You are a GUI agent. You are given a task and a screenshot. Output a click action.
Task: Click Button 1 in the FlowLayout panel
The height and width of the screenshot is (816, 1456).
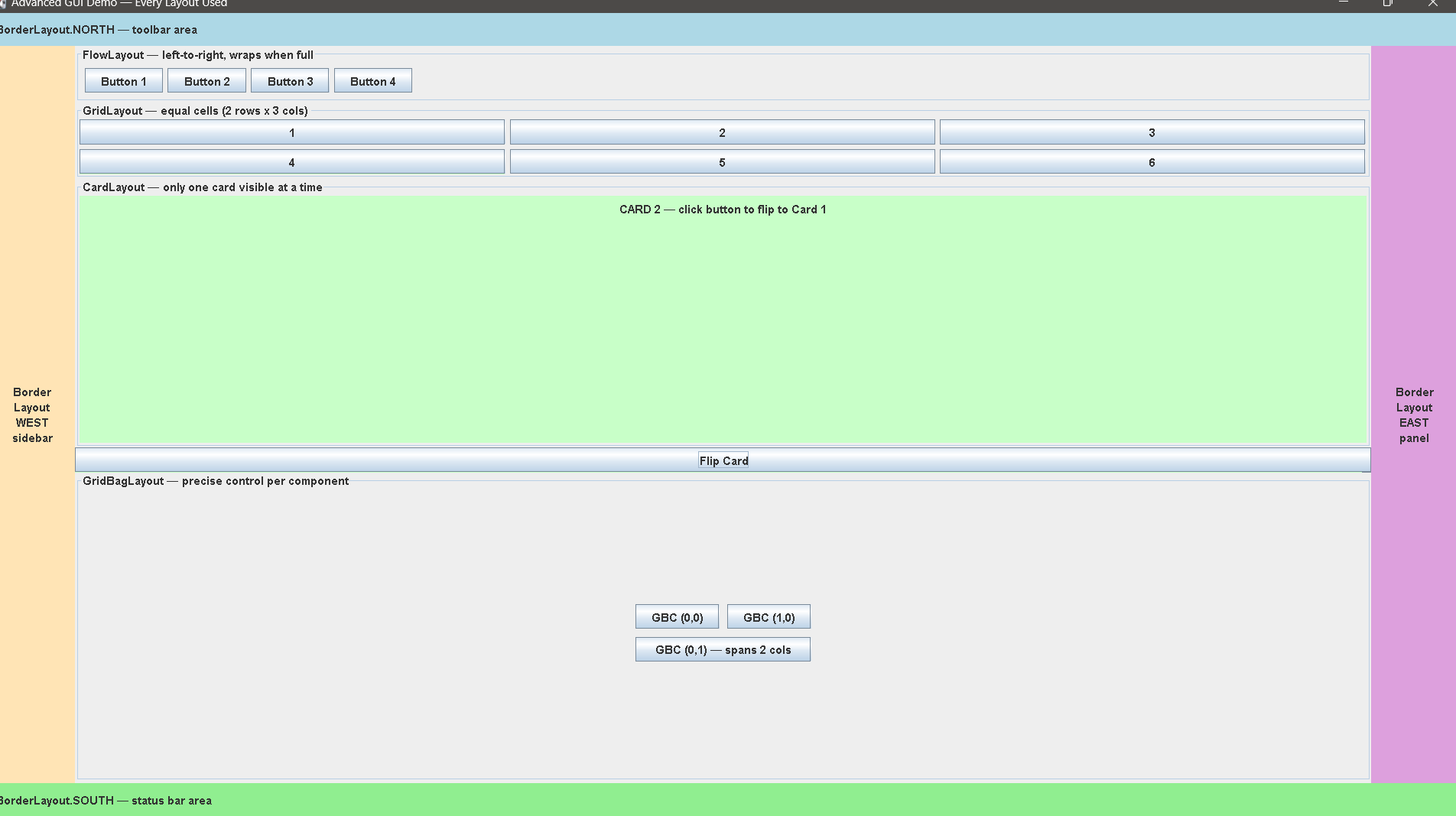tap(122, 80)
